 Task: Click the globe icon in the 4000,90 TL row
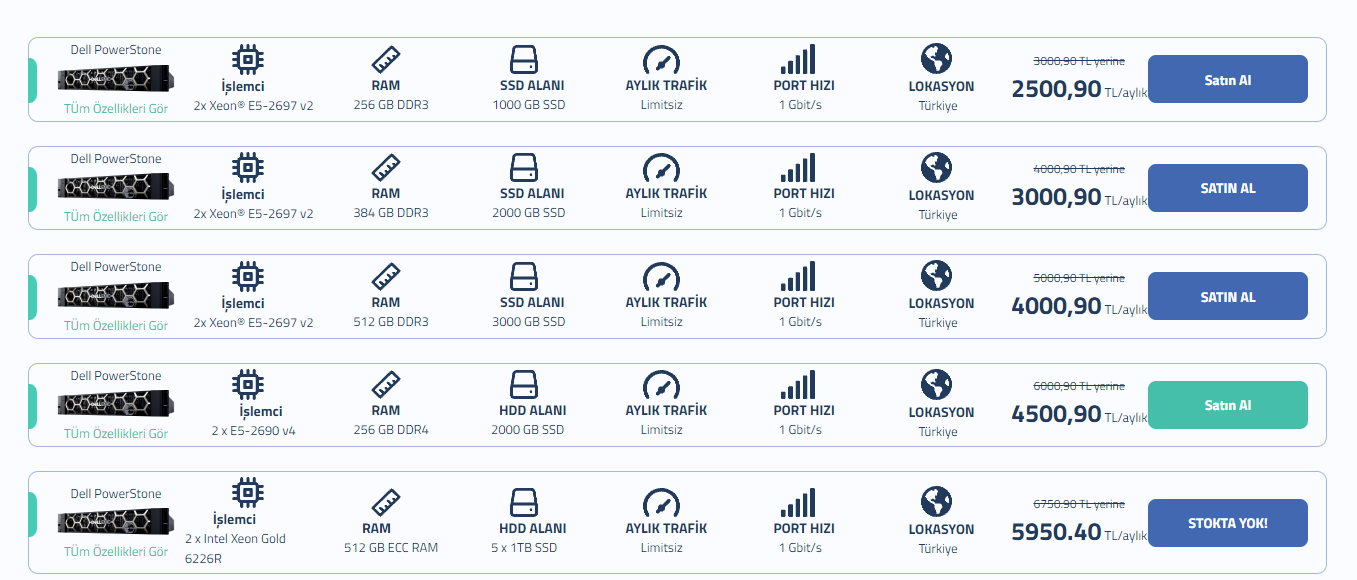937,275
